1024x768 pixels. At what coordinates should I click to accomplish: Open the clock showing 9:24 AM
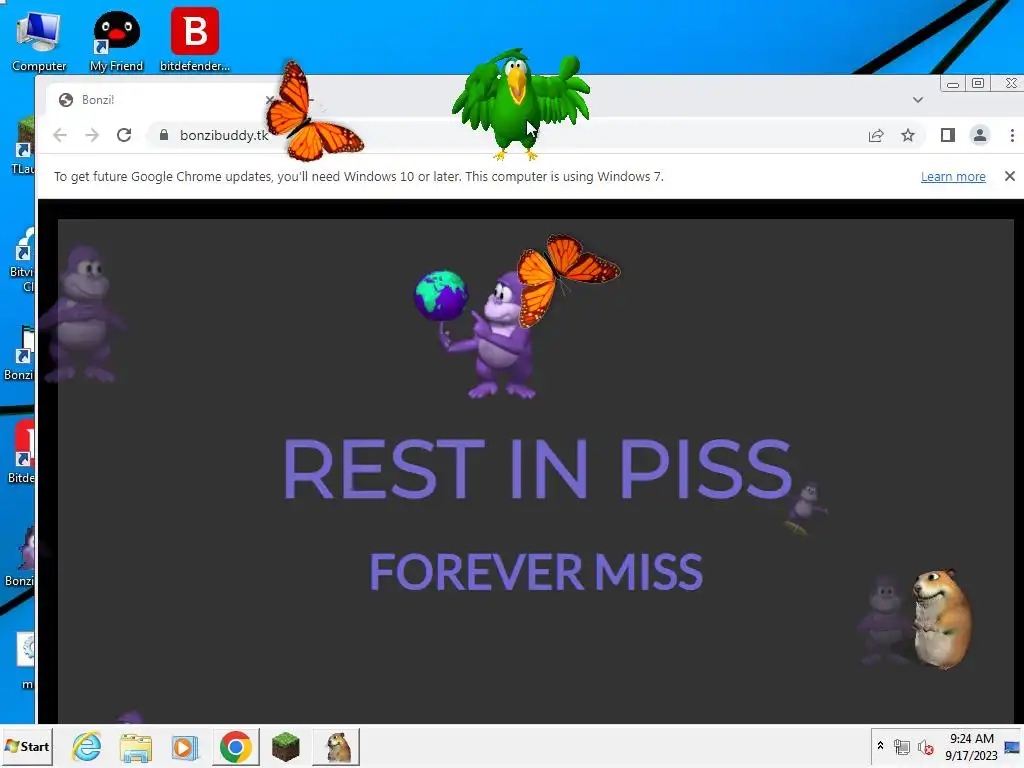[x=971, y=746]
